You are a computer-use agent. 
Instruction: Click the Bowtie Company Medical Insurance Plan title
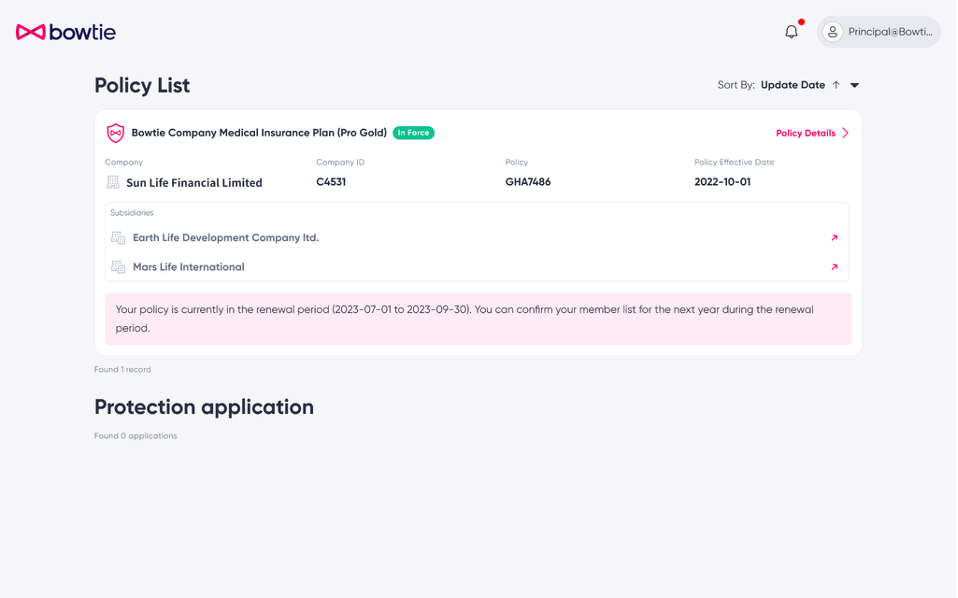(x=259, y=133)
